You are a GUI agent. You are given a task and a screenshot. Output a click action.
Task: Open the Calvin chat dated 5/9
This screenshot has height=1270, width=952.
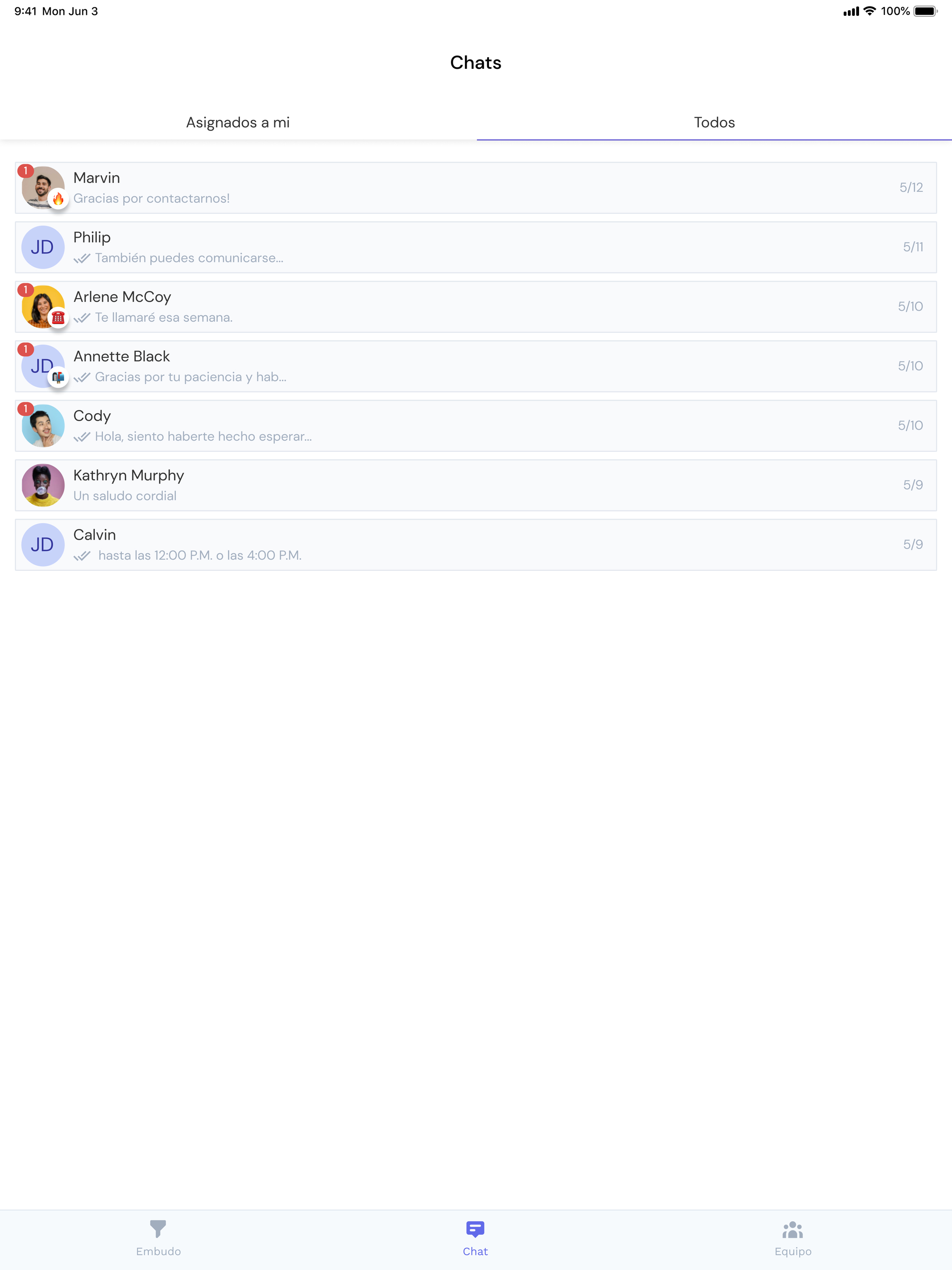tap(476, 545)
